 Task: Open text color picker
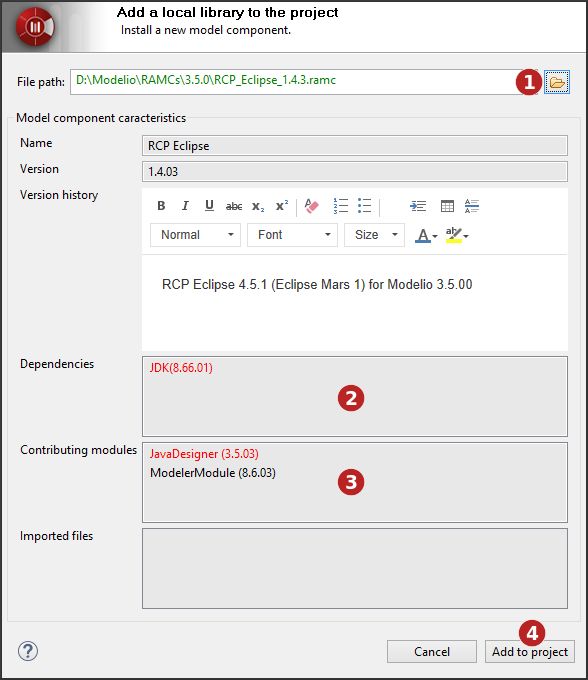pyautogui.click(x=426, y=235)
